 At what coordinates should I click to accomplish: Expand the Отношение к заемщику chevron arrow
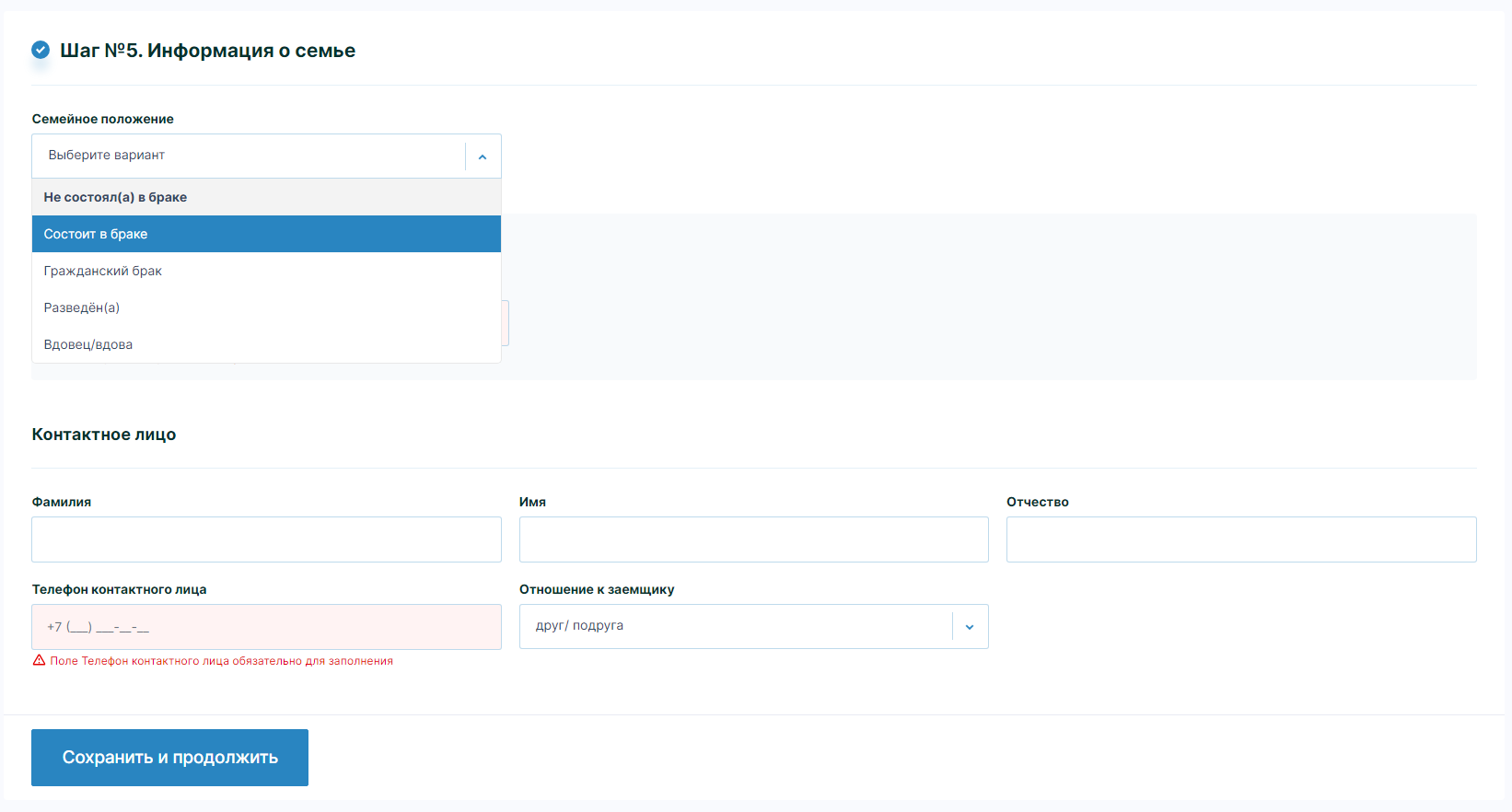click(x=970, y=627)
